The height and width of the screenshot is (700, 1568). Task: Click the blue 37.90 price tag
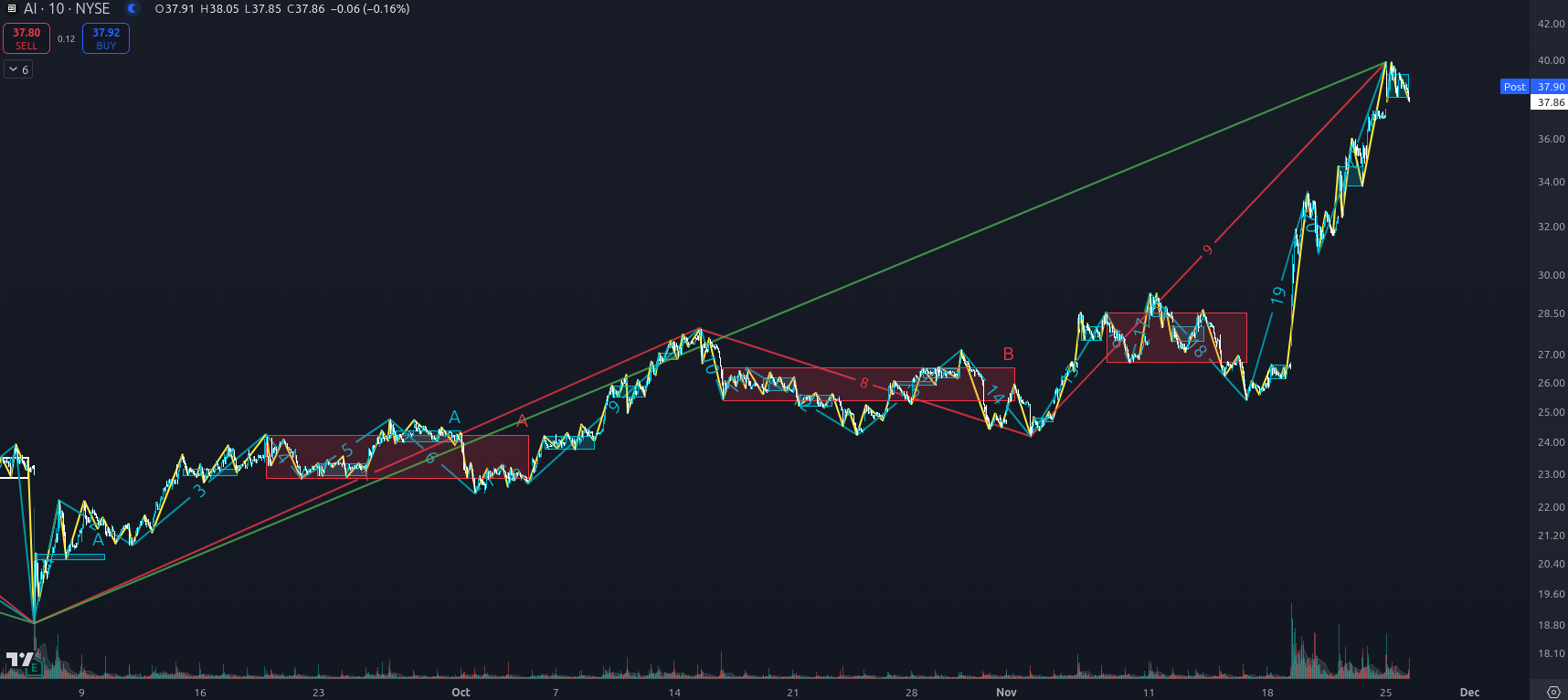click(1550, 87)
